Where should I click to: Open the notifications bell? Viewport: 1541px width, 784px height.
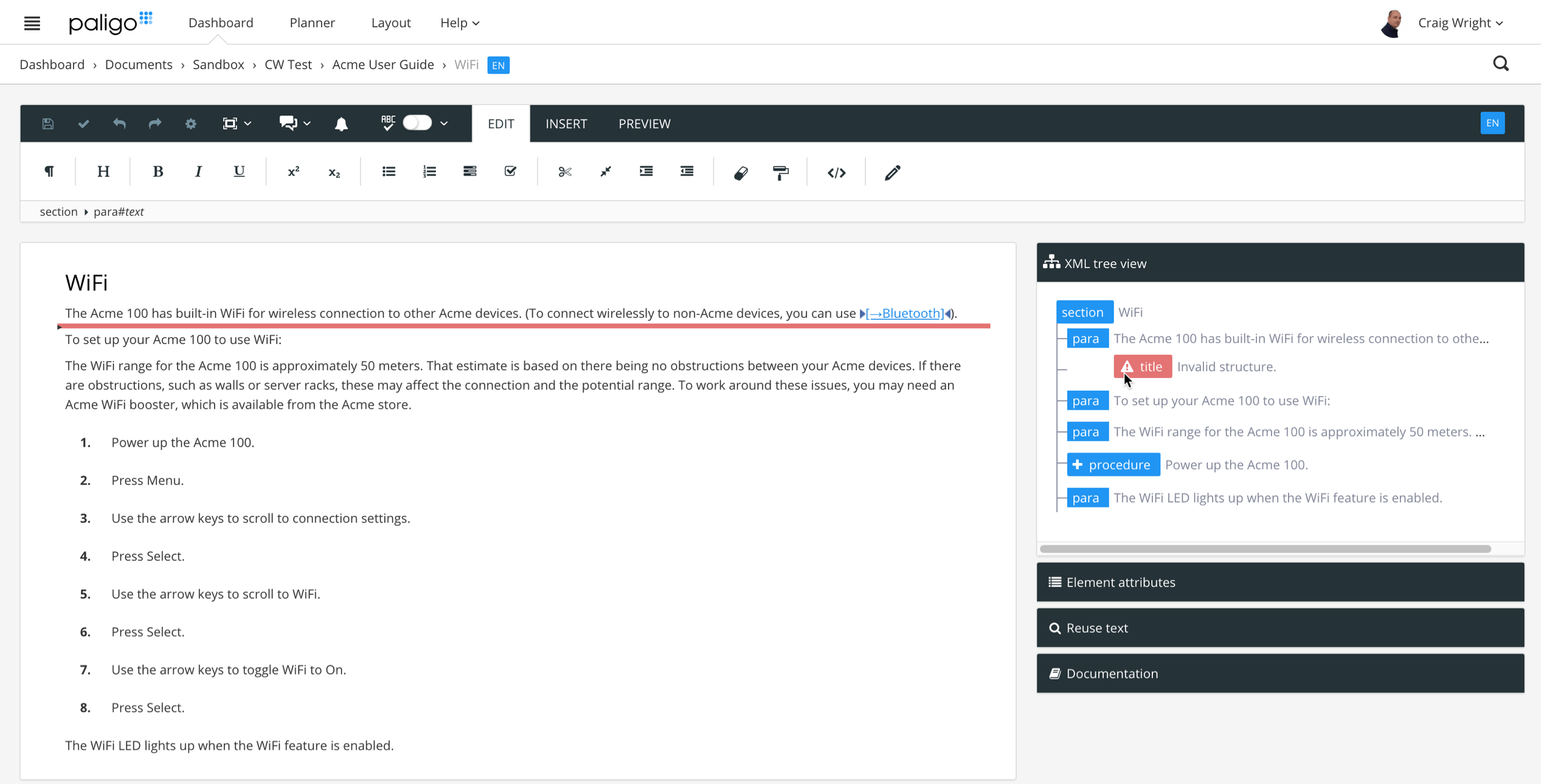click(x=341, y=123)
